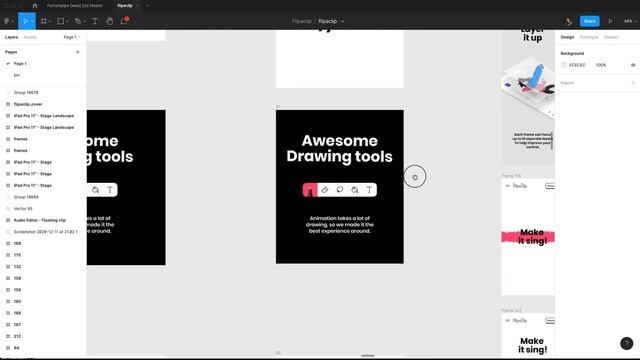Click the vector icon beside Vector 95 layer

click(x=8, y=209)
